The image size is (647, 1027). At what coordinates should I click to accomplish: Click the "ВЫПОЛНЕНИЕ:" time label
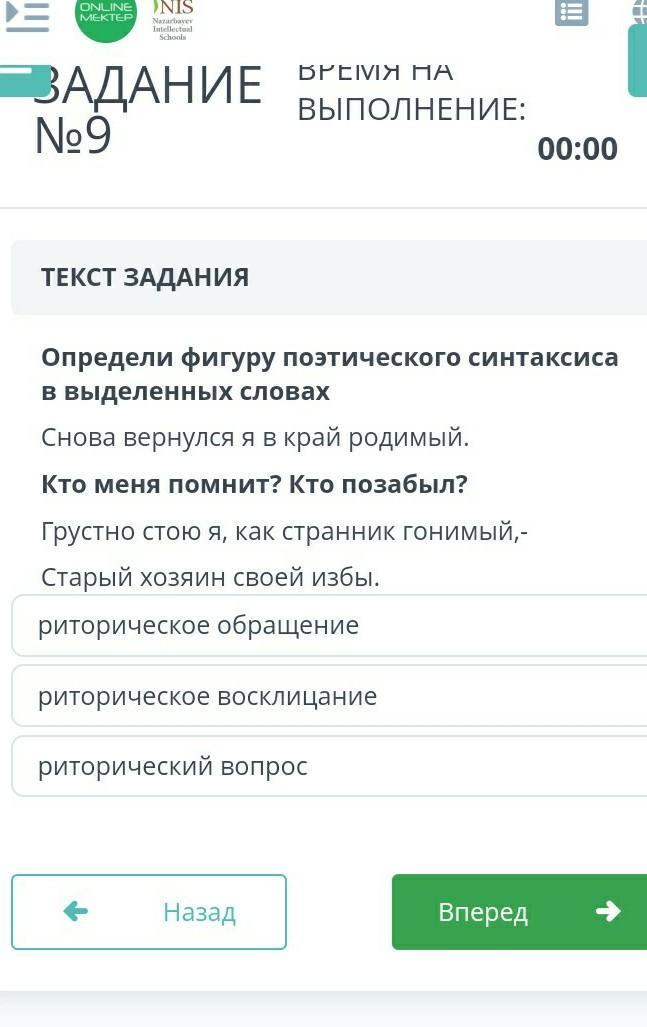click(x=411, y=110)
